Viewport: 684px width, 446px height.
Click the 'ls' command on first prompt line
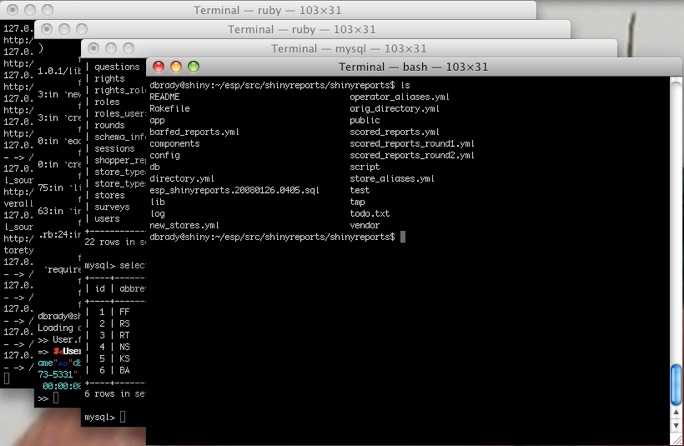point(405,85)
